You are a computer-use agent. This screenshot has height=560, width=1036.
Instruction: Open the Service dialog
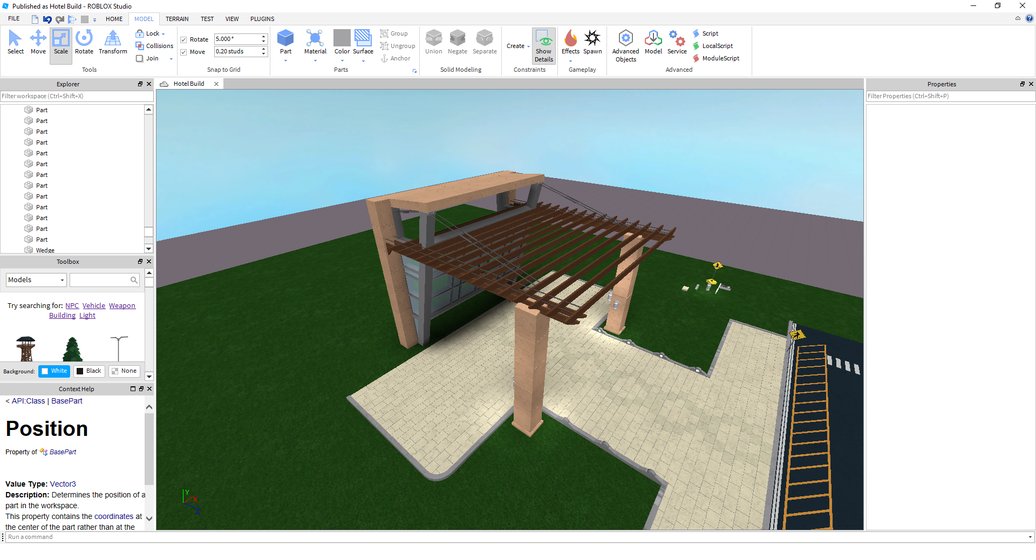pyautogui.click(x=677, y=42)
